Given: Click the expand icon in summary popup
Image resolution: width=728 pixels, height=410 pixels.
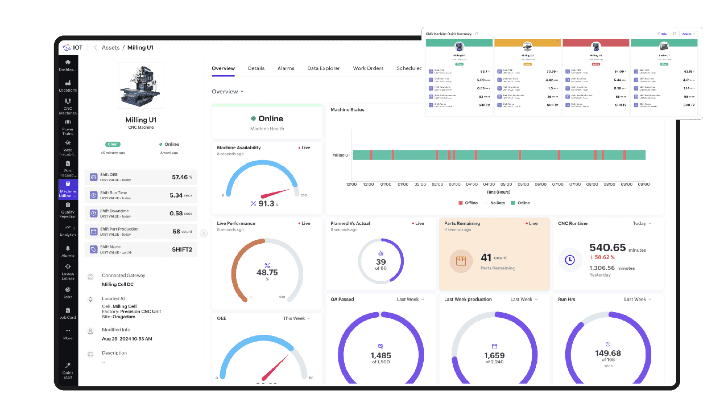Looking at the screenshot, I should [x=674, y=33].
